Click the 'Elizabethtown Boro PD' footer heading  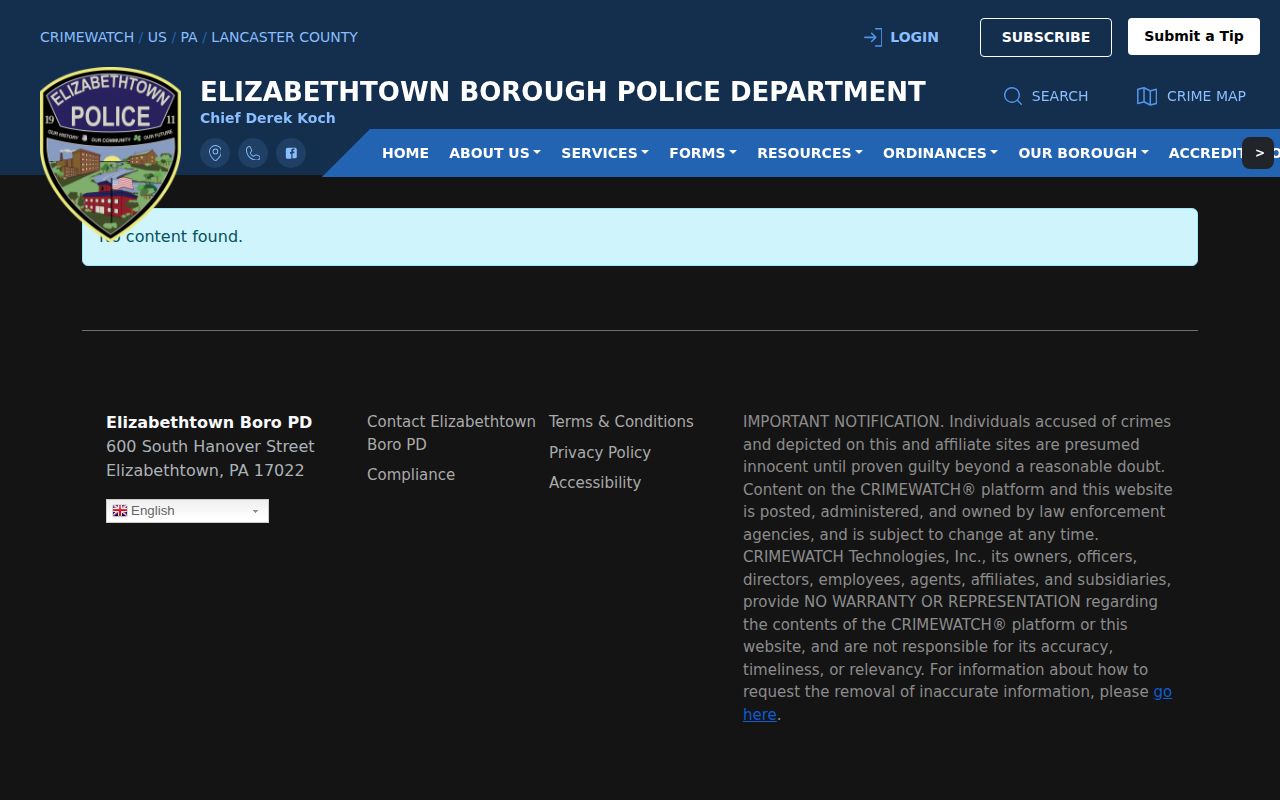point(209,422)
